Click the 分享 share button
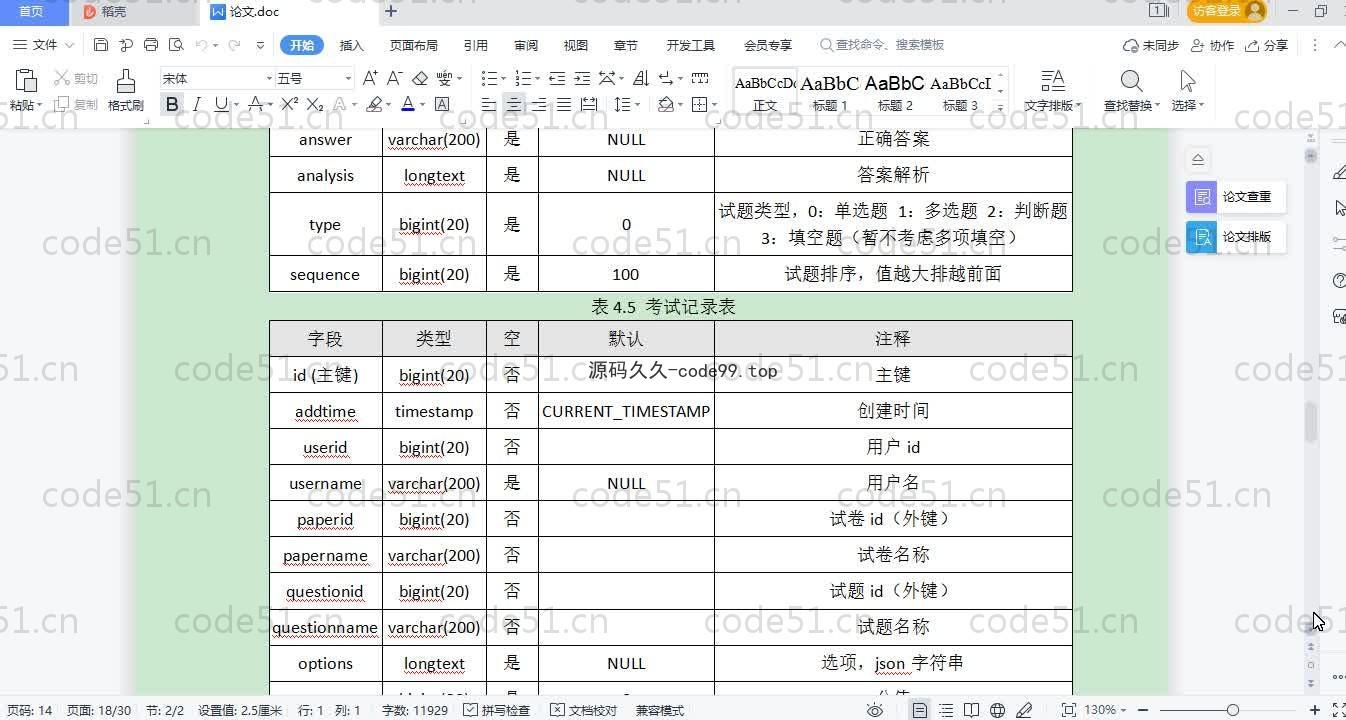 [1268, 45]
